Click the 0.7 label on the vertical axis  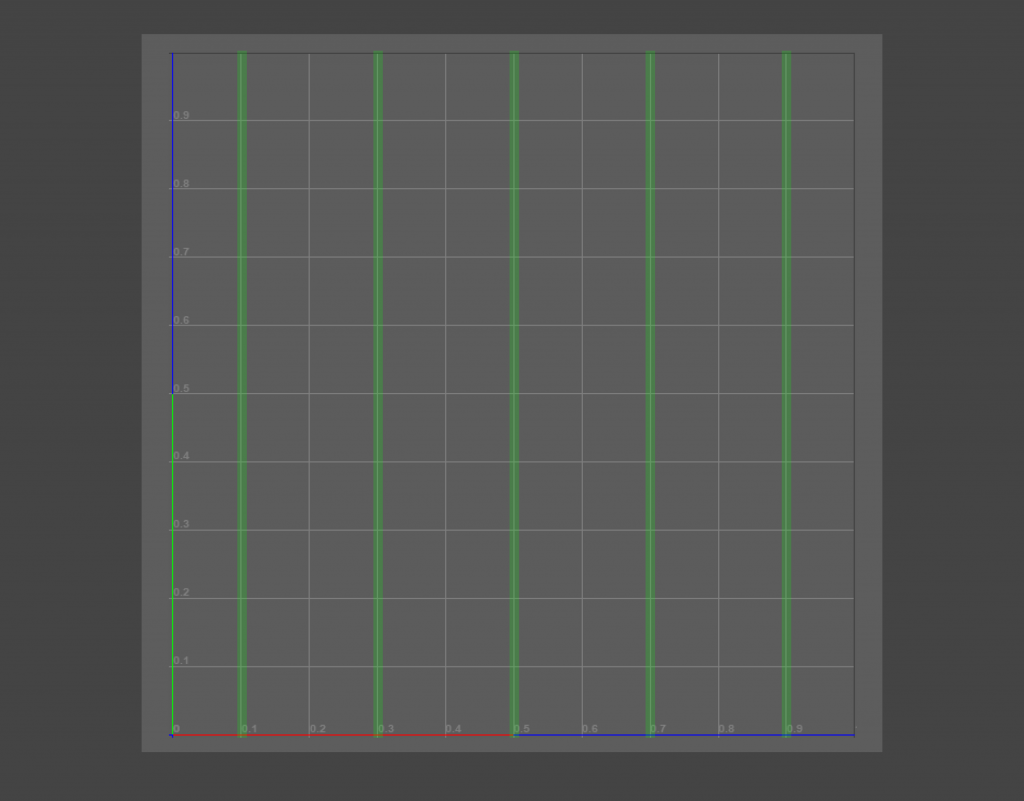pyautogui.click(x=182, y=251)
